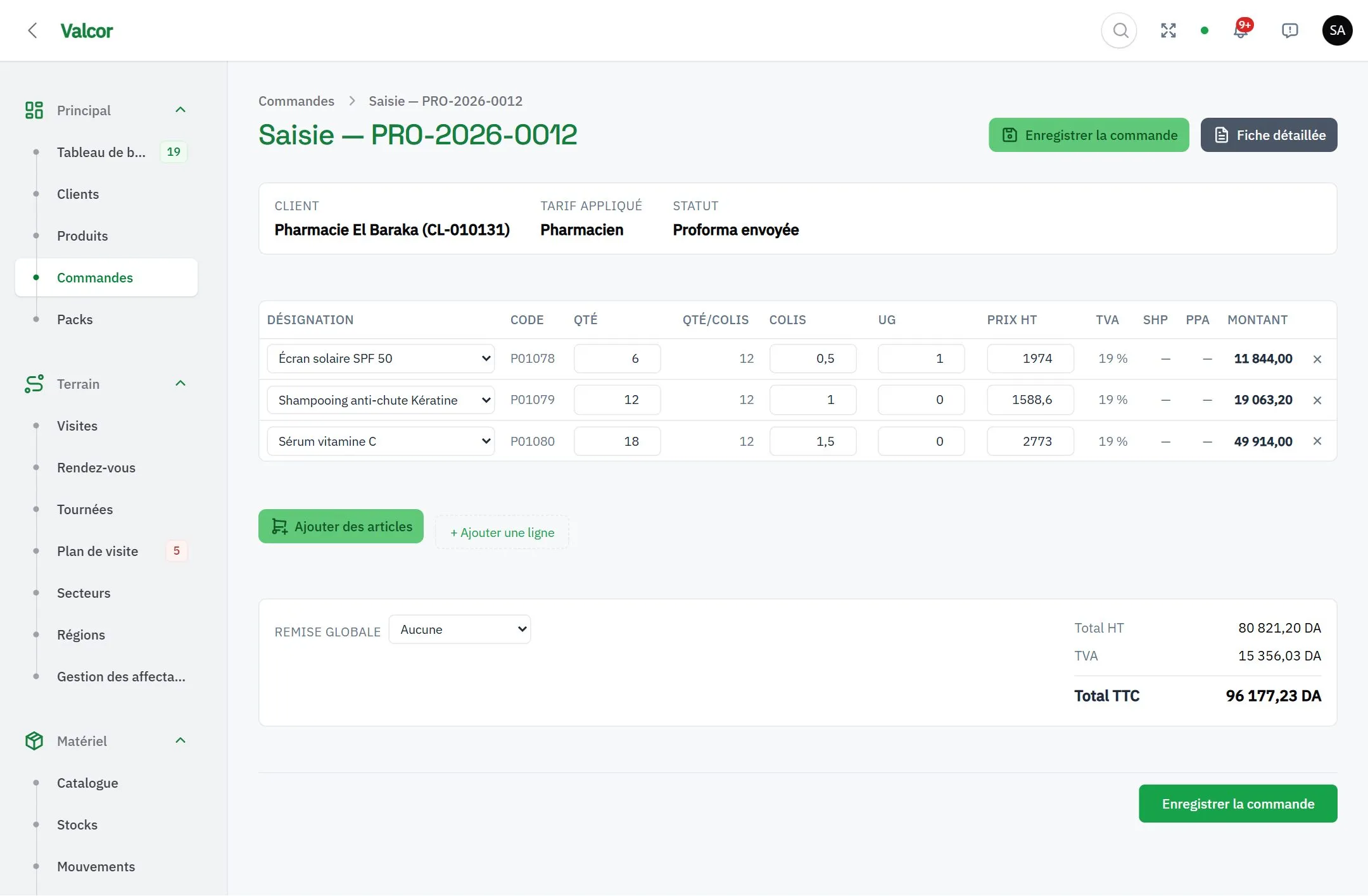Click the Valcor logo
Viewport: 1368px width, 896px height.
coord(87,30)
